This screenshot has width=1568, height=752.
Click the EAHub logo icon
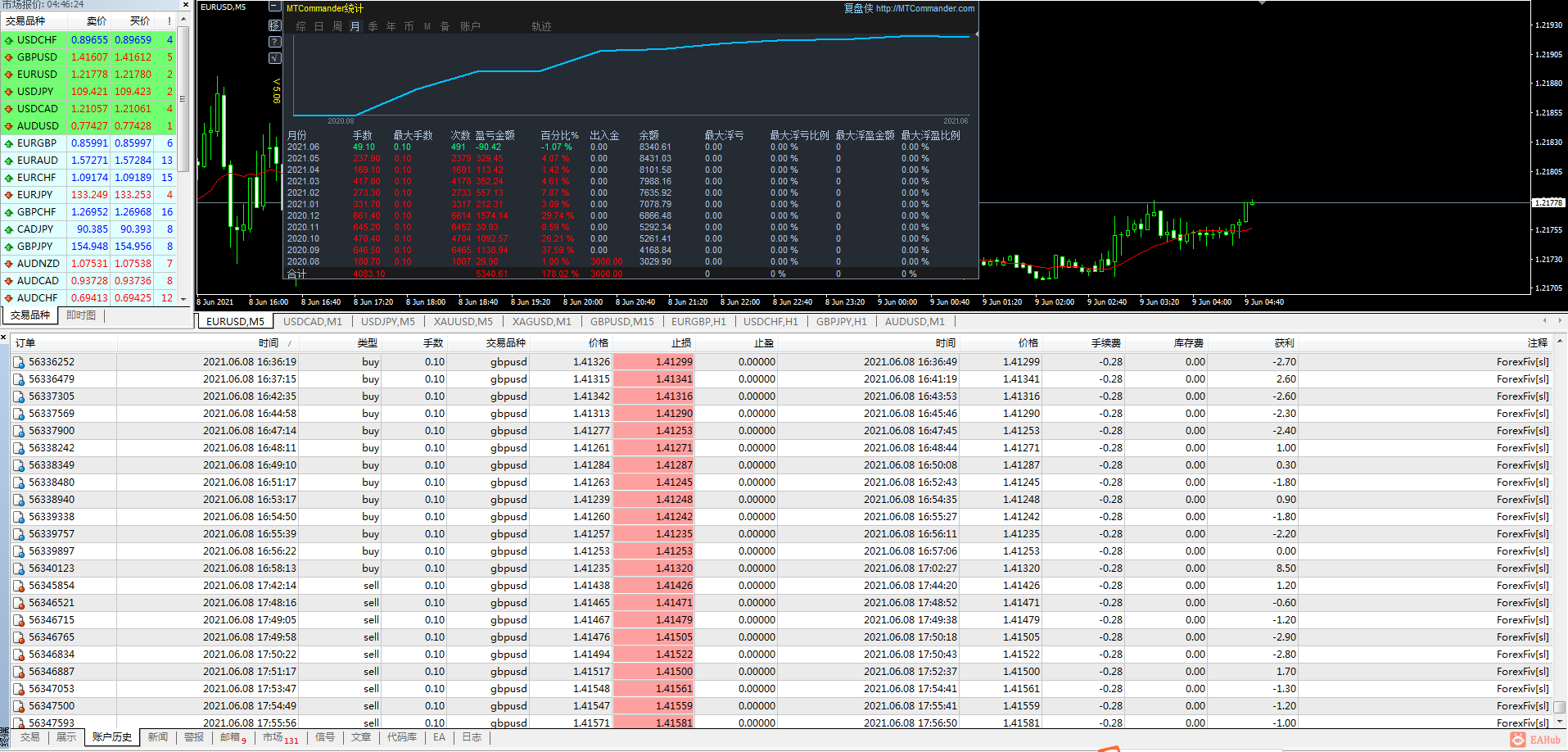coord(1517,740)
